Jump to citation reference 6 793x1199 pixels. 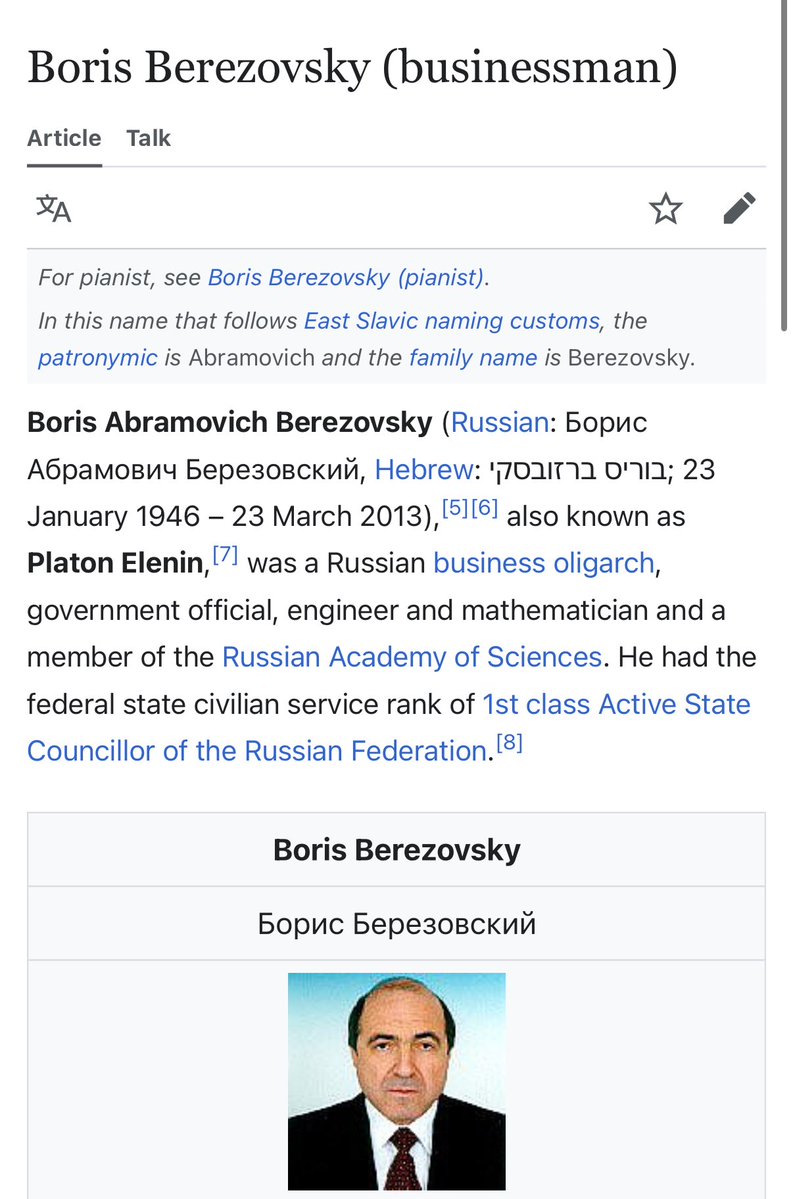pos(484,509)
